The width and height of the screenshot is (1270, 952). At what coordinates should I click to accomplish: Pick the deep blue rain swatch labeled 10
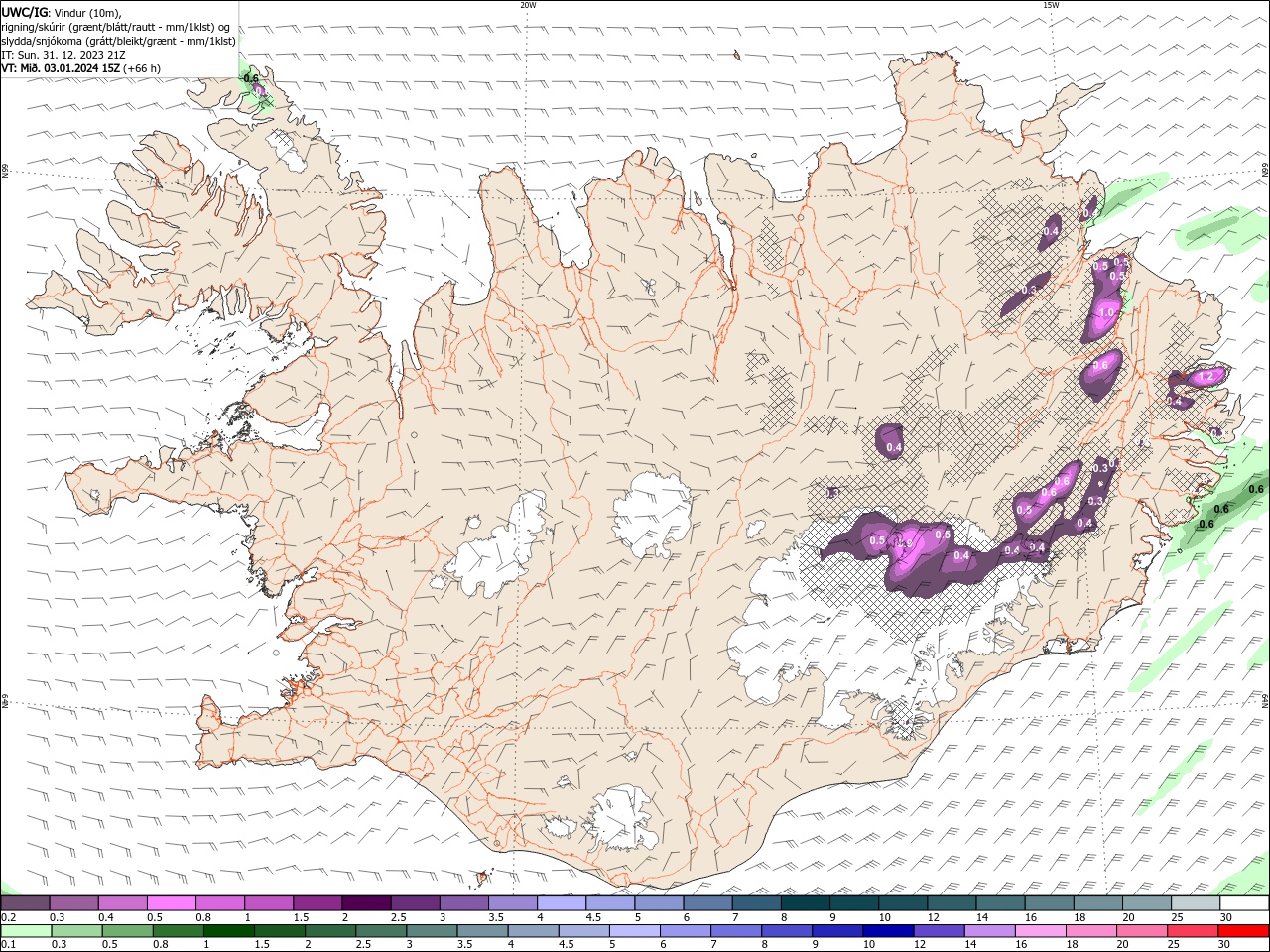(886, 930)
